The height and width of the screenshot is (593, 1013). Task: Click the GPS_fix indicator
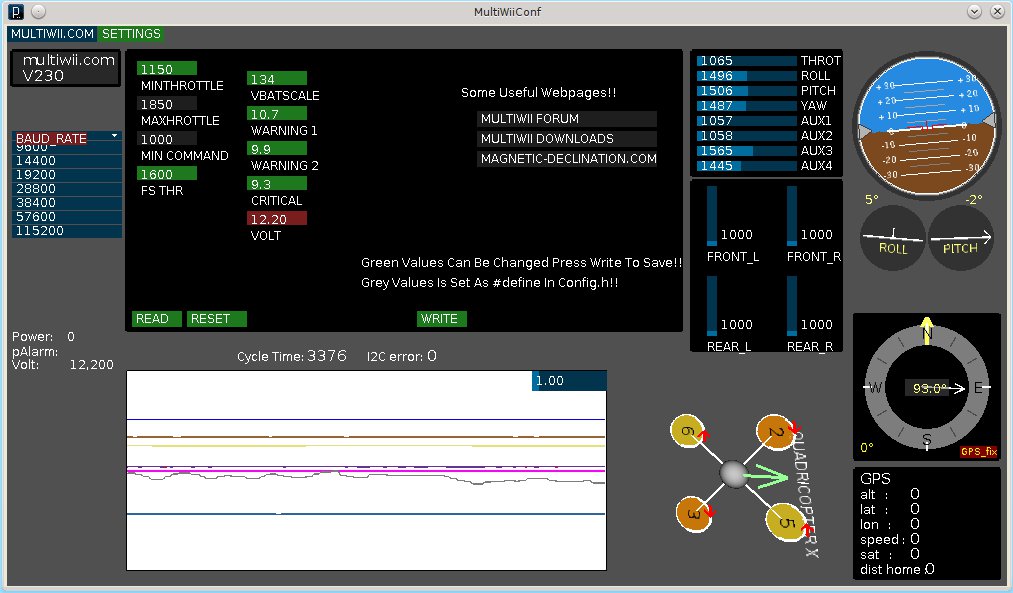(978, 451)
